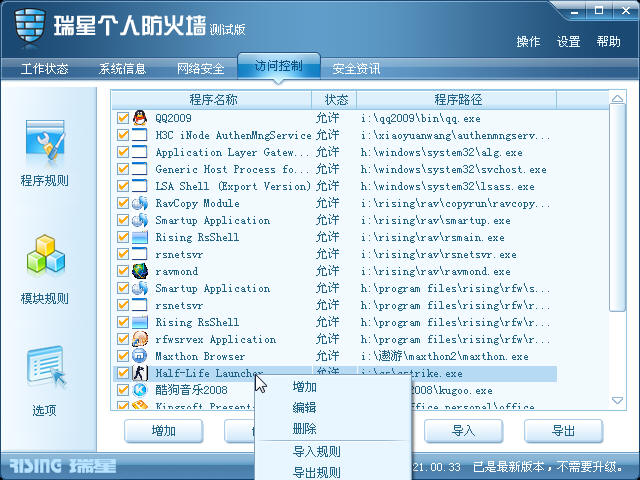Screen dimensions: 640x480
Task: Click the Rising RsShell icon in rsmain.exe row
Action: tap(140, 237)
